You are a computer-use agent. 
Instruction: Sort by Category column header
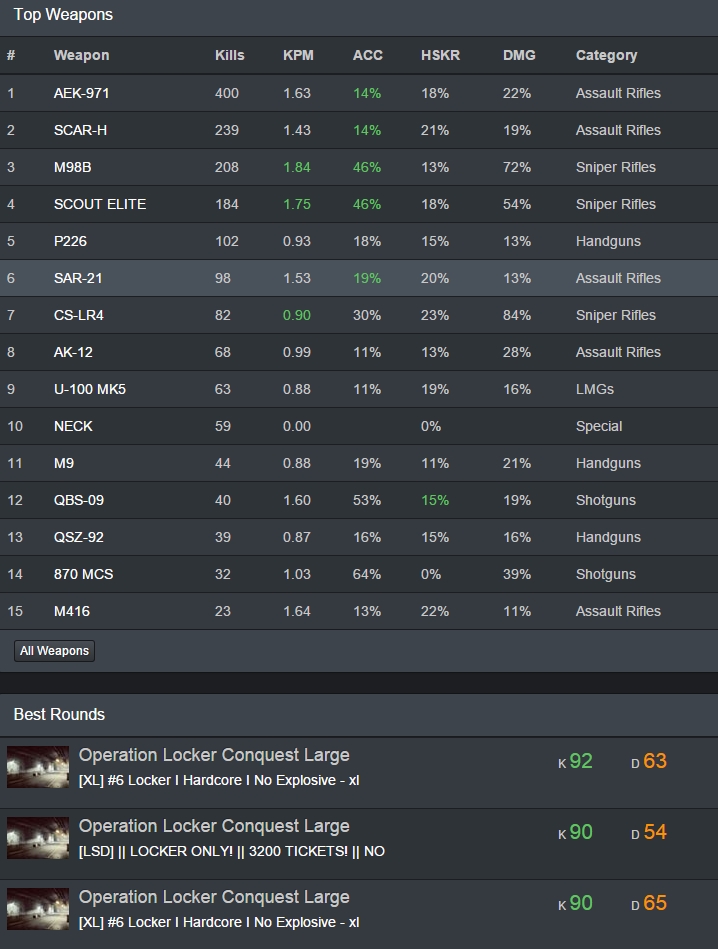[606, 55]
